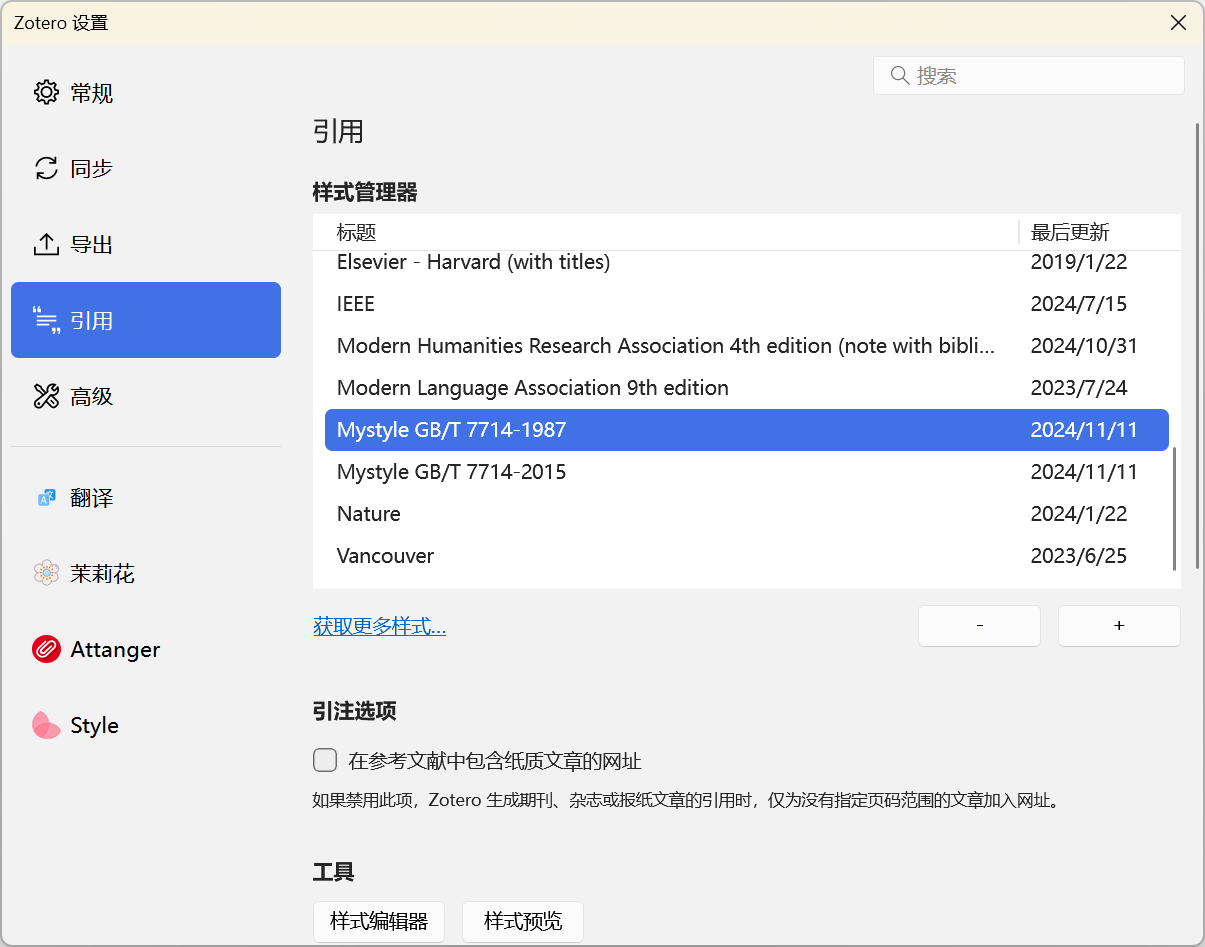Enable 在参考文献中包含纸质文章的网址 checkbox

point(325,761)
